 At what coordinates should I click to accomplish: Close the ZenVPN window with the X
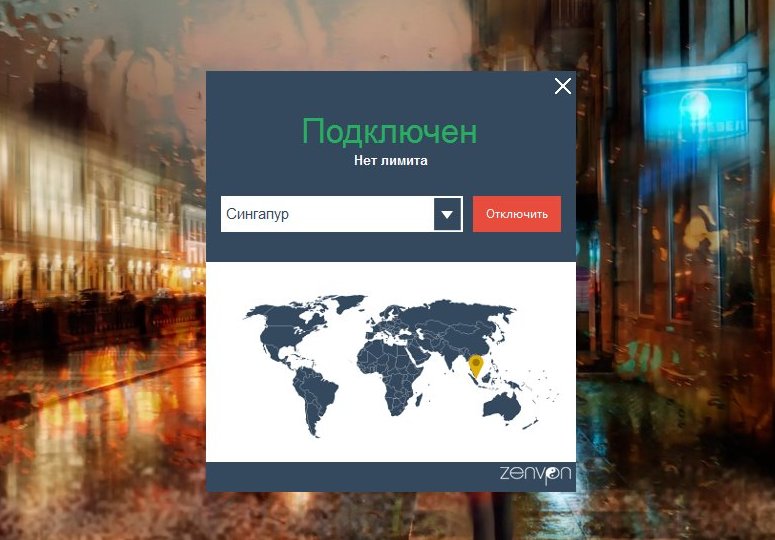click(562, 86)
